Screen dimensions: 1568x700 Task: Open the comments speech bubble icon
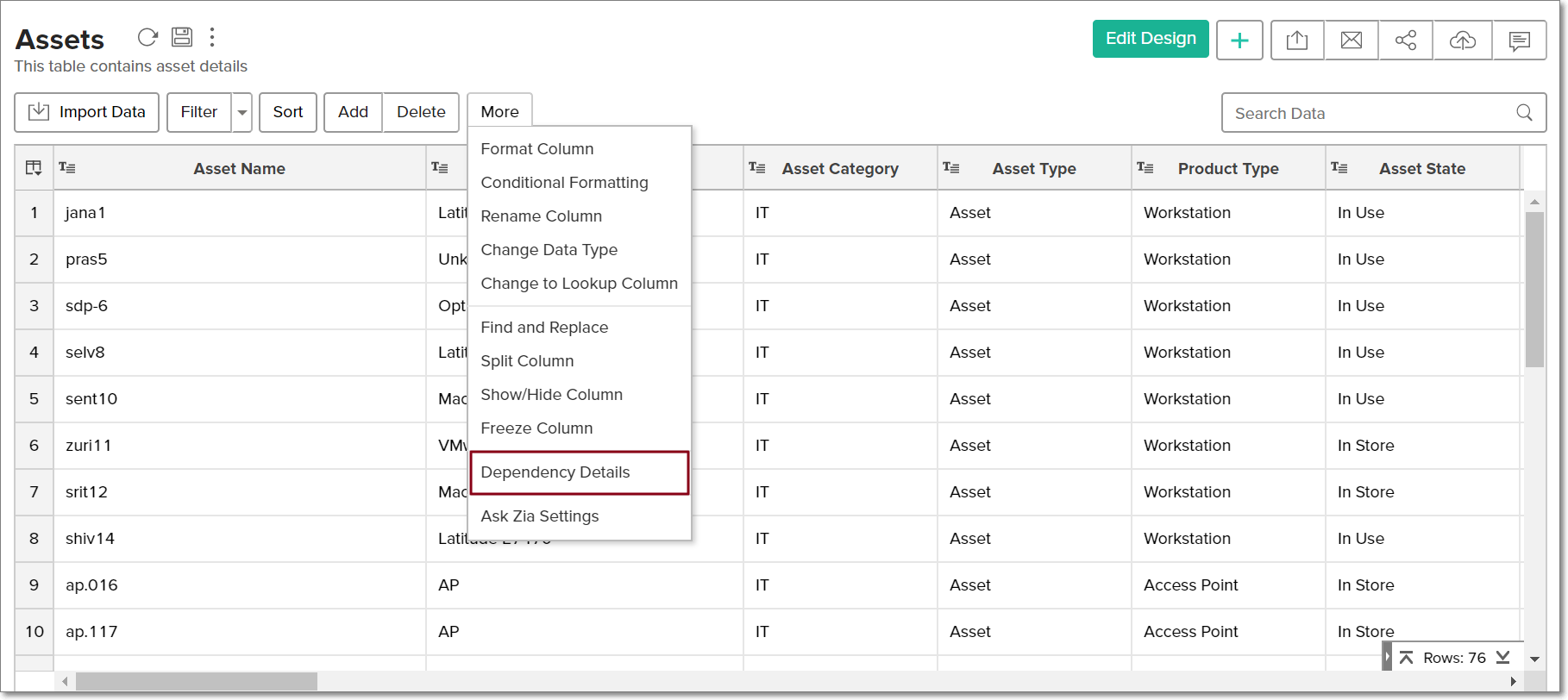(x=1520, y=41)
